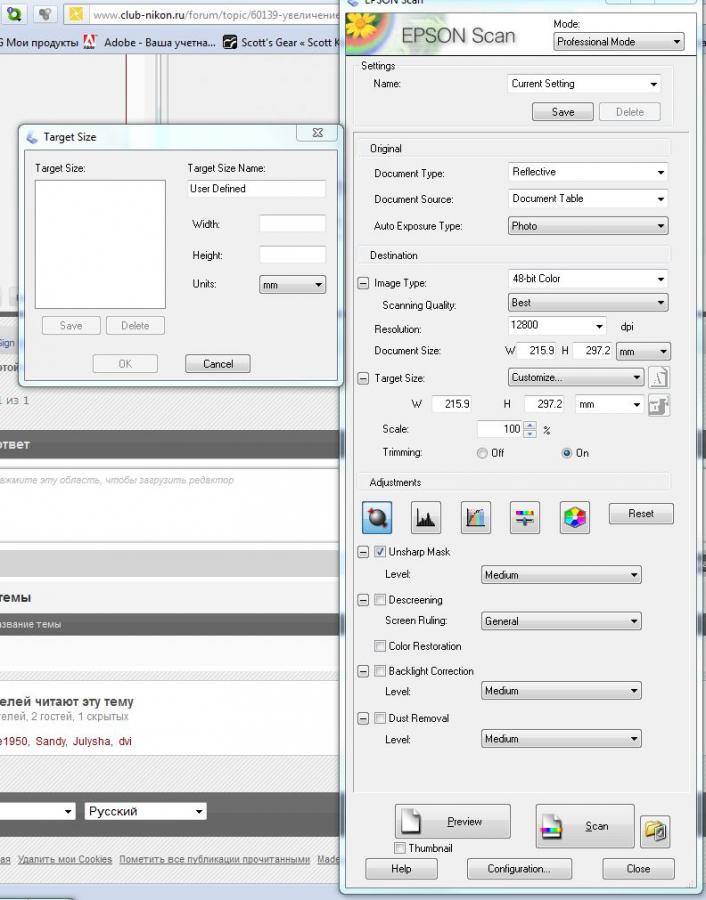Collapse the Target Size section

363,378
